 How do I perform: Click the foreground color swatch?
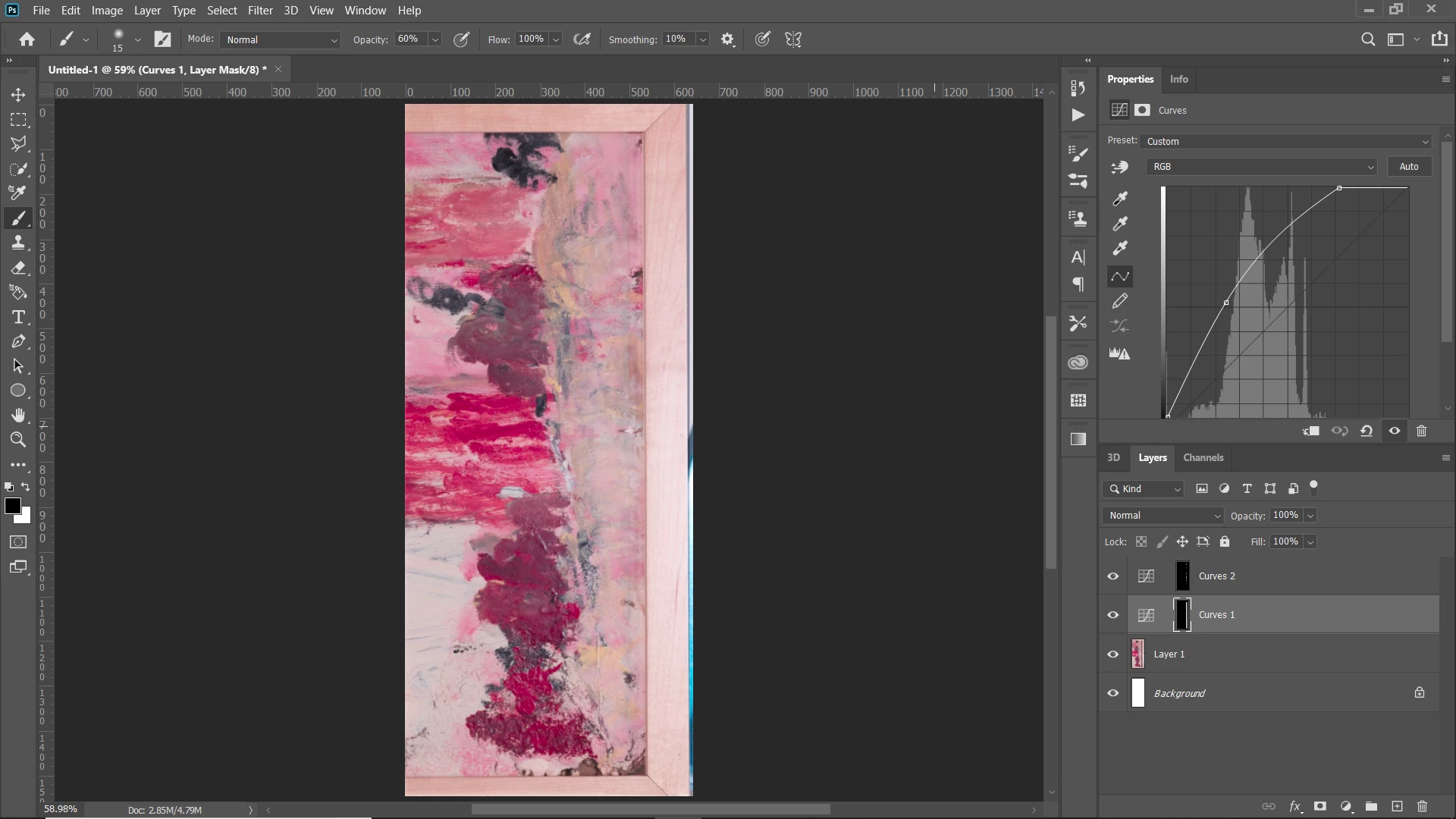[x=11, y=506]
